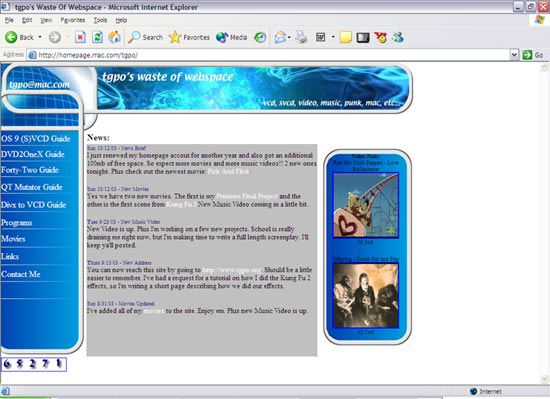The height and width of the screenshot is (399, 550).
Task: Open the Tools menu
Action: (100, 20)
